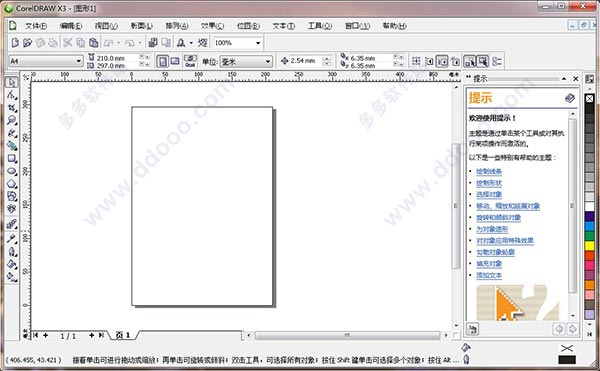Select the Interactive Blend tool in the toolbox
The height and width of the screenshot is (371, 600).
tap(11, 224)
